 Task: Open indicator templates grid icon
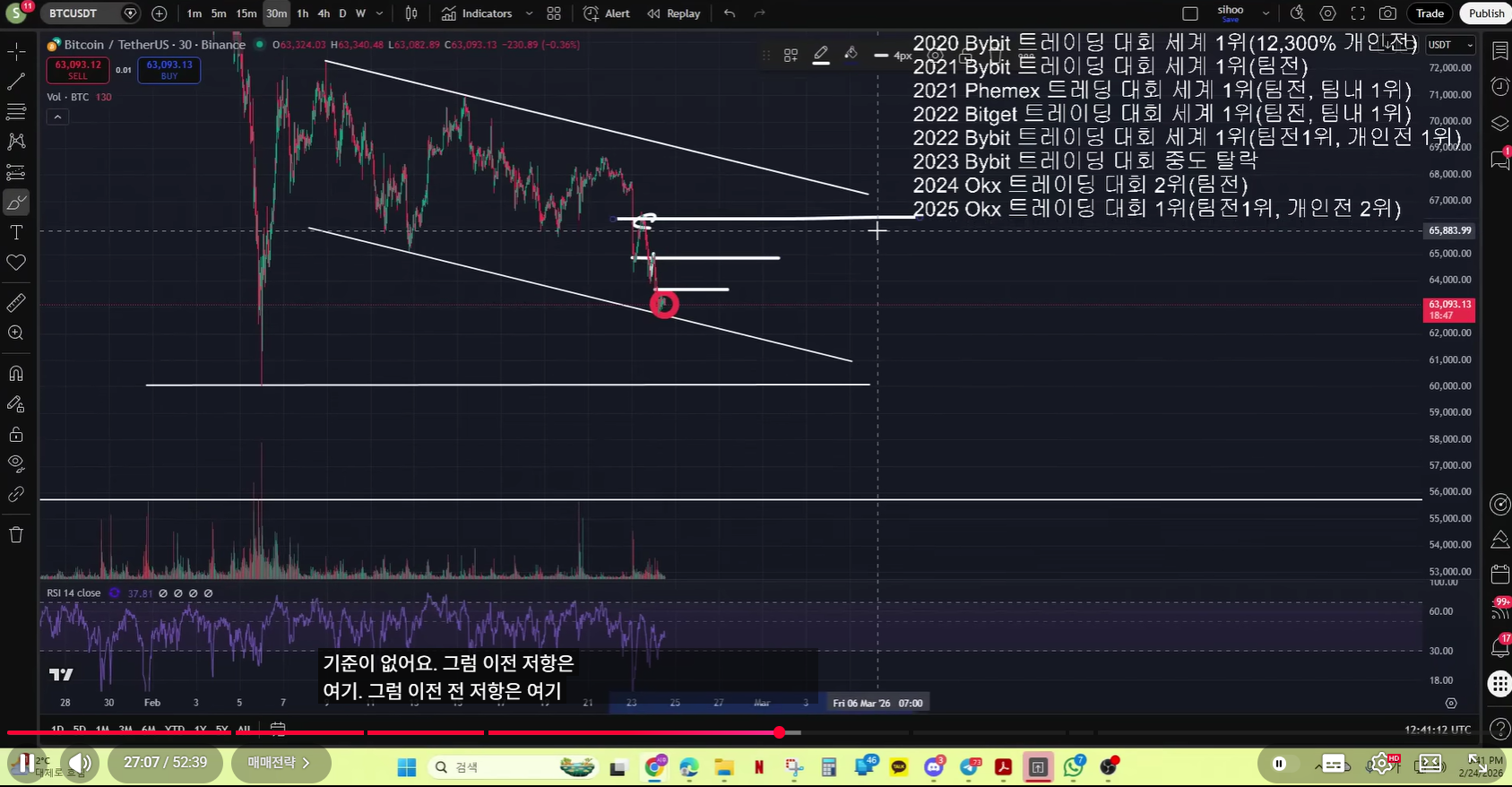[x=554, y=13]
